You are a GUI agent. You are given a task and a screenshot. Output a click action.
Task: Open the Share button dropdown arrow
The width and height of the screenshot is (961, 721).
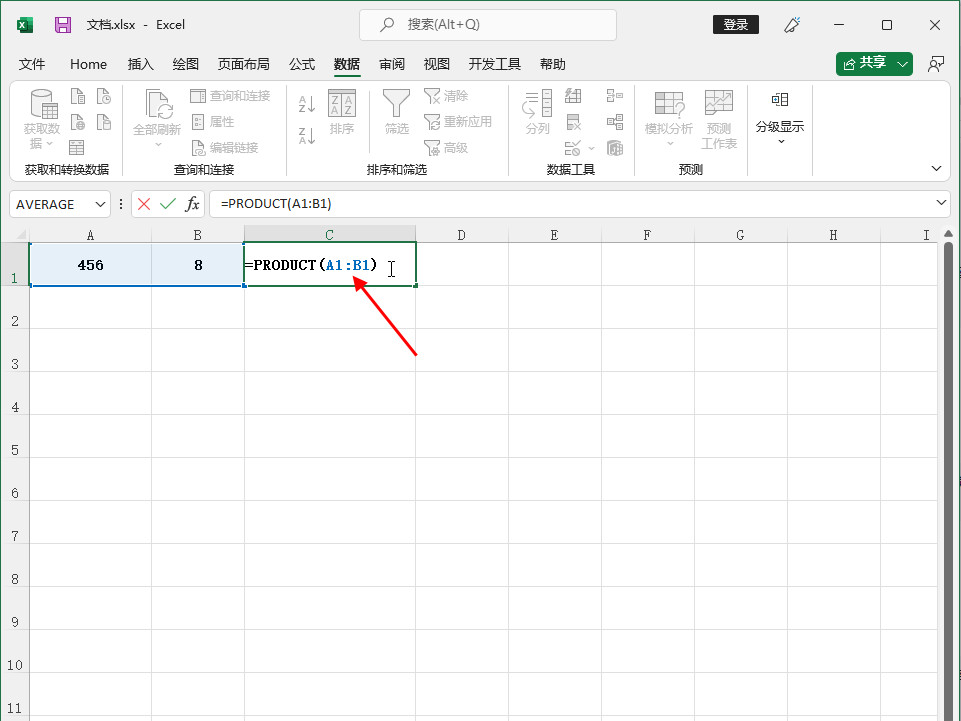point(903,64)
